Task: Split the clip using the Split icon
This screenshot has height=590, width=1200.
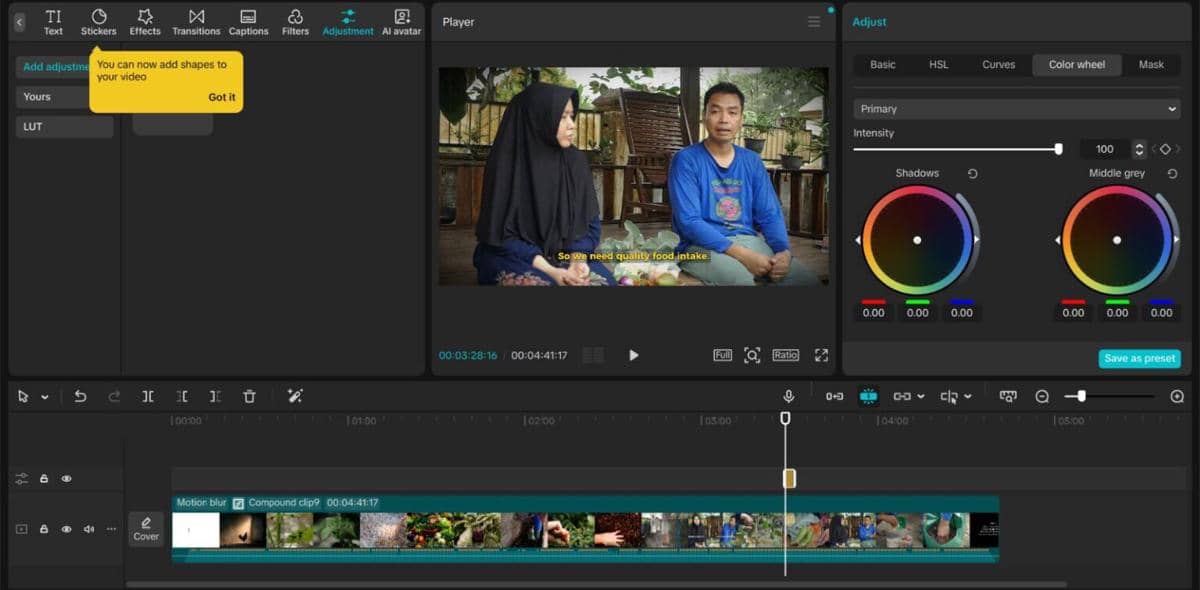Action: 148,396
